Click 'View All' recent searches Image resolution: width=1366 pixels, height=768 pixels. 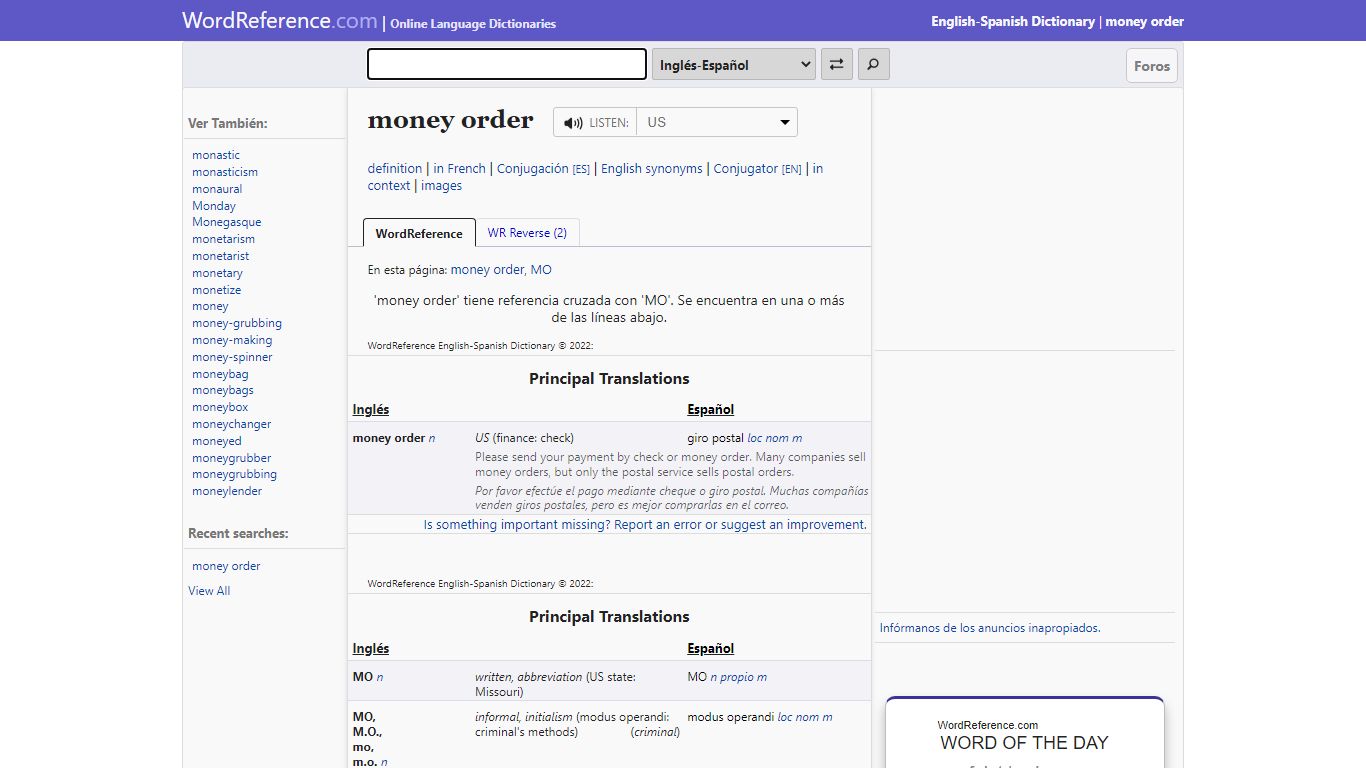pos(209,591)
